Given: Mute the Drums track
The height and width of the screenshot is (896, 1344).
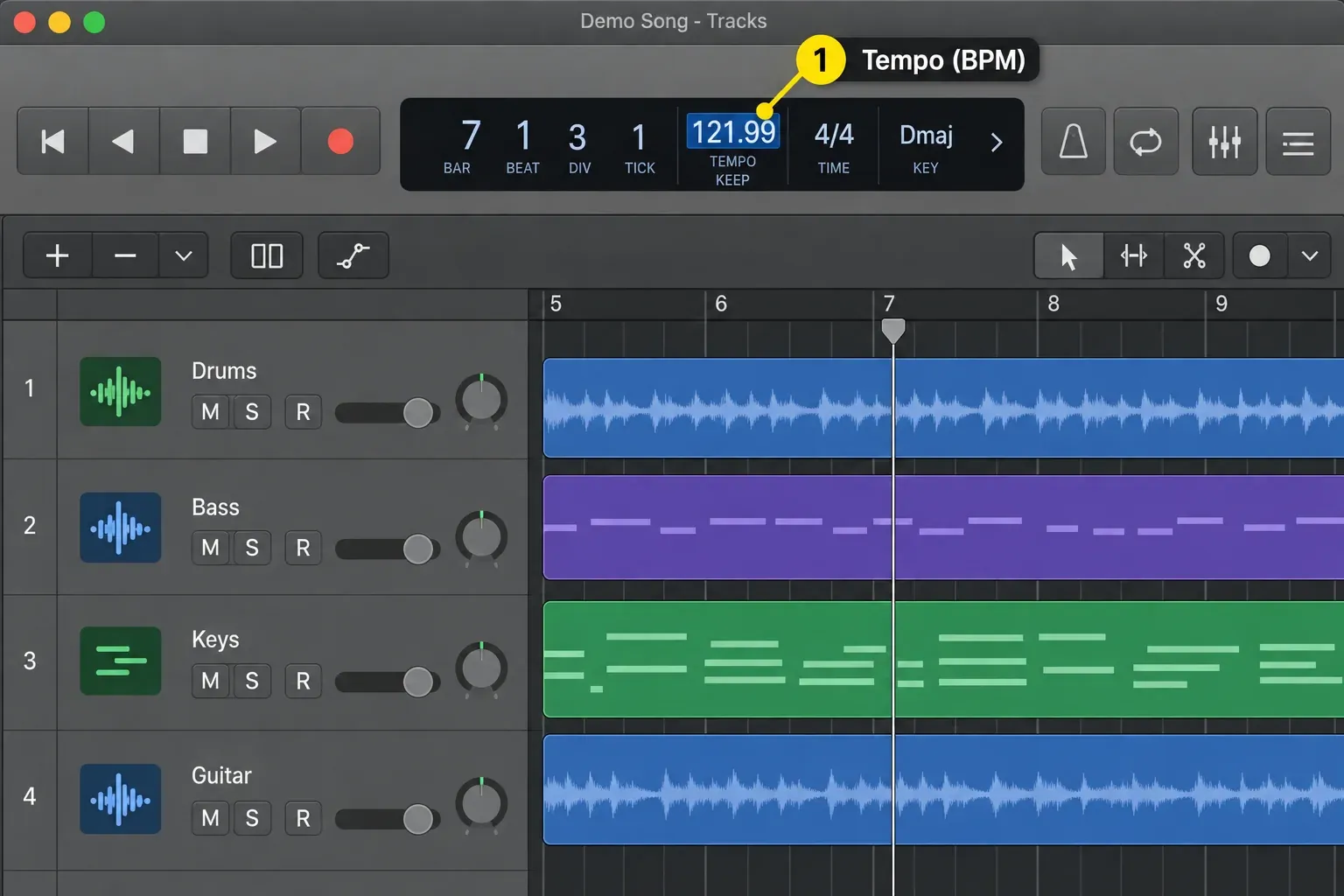Looking at the screenshot, I should (x=210, y=412).
